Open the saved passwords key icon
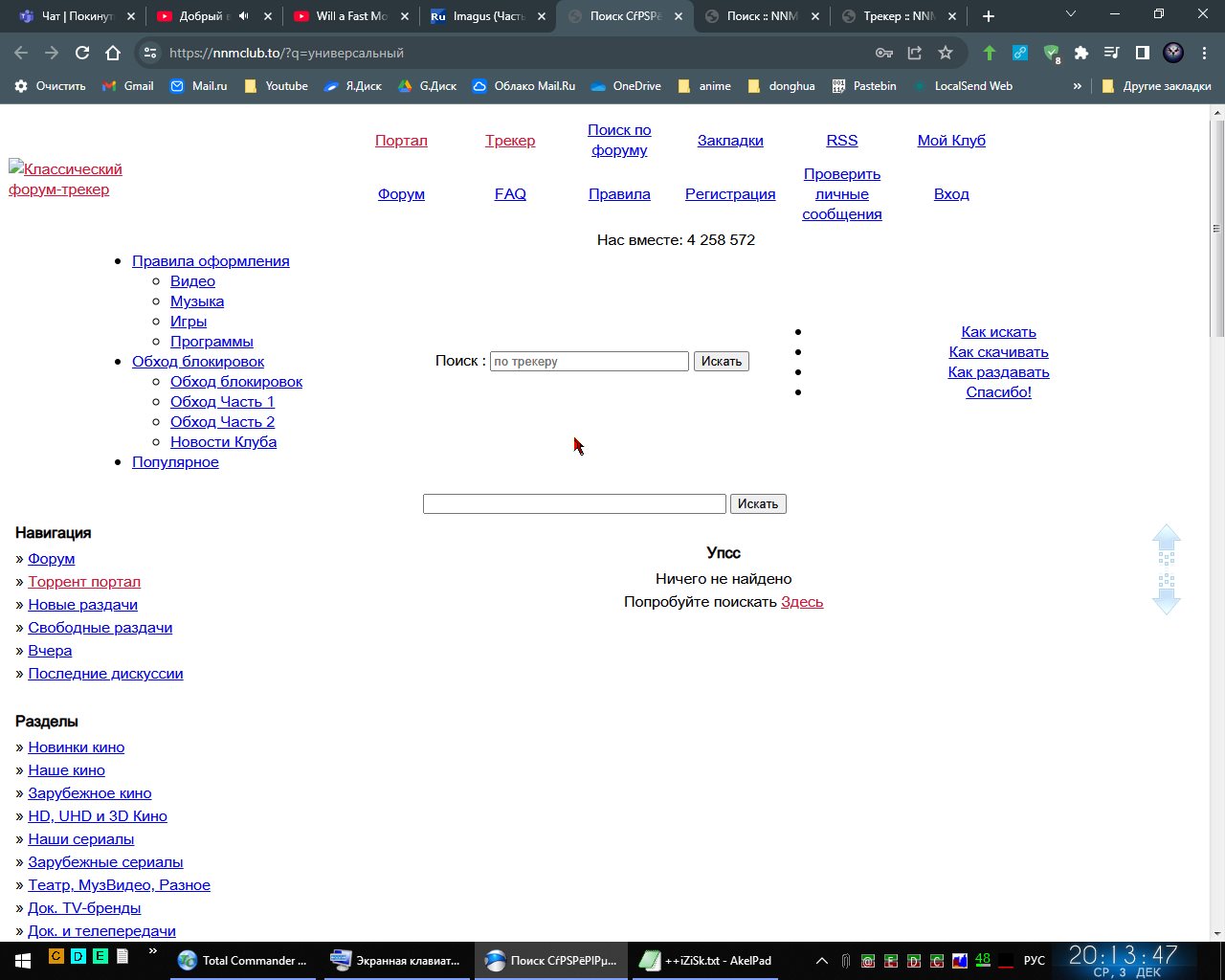Image resolution: width=1225 pixels, height=980 pixels. [x=884, y=53]
